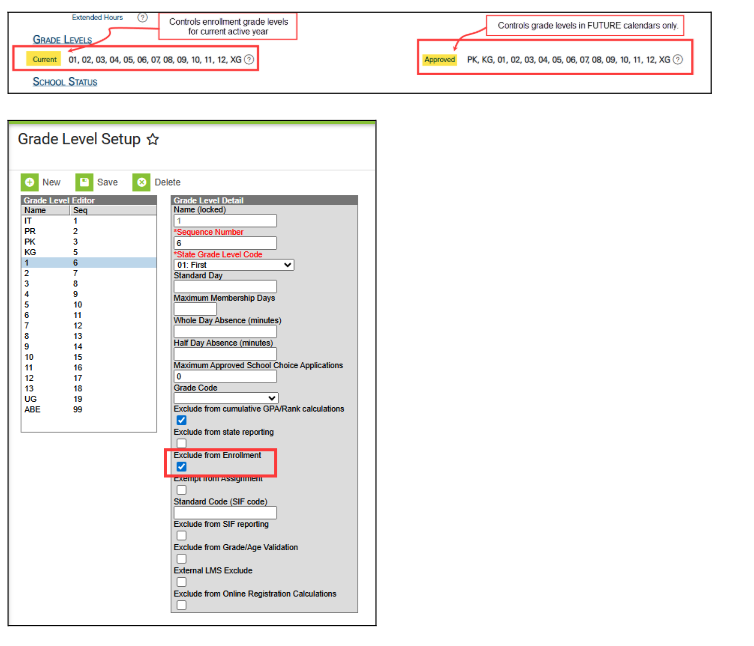Enable Exclude from state reporting checkbox
This screenshot has height=646, width=754.
click(x=181, y=443)
